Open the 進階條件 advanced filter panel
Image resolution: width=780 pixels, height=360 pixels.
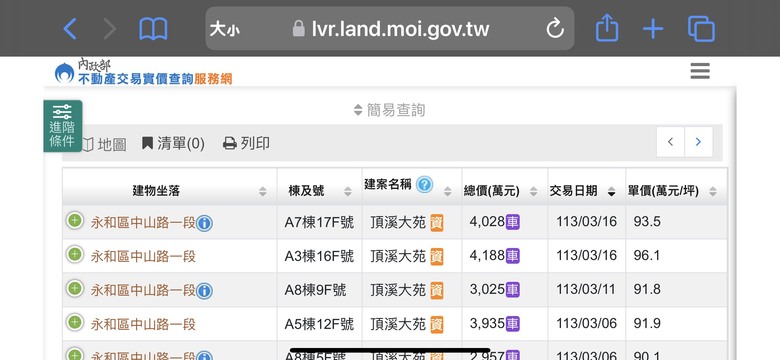coord(63,126)
